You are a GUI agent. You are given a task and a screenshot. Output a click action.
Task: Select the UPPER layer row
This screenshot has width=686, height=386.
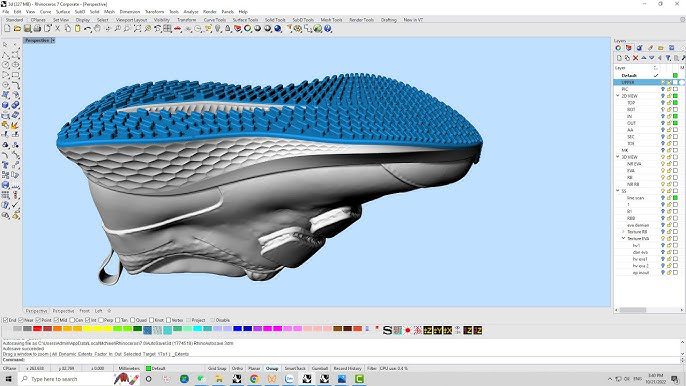648,82
